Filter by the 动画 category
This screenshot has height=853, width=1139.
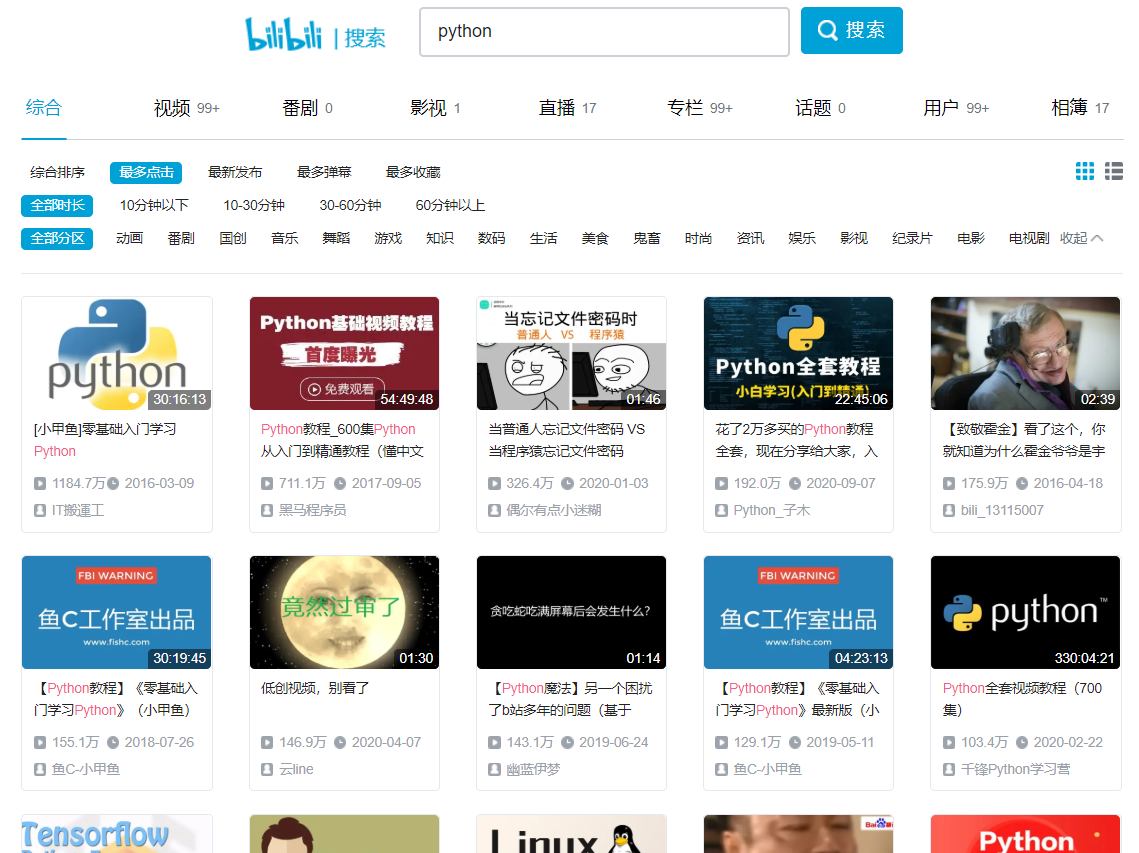(129, 238)
